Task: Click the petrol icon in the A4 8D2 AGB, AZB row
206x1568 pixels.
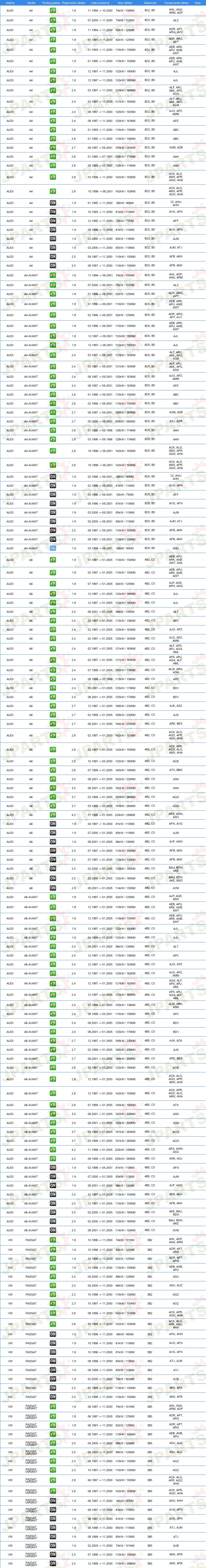Action: click(53, 147)
